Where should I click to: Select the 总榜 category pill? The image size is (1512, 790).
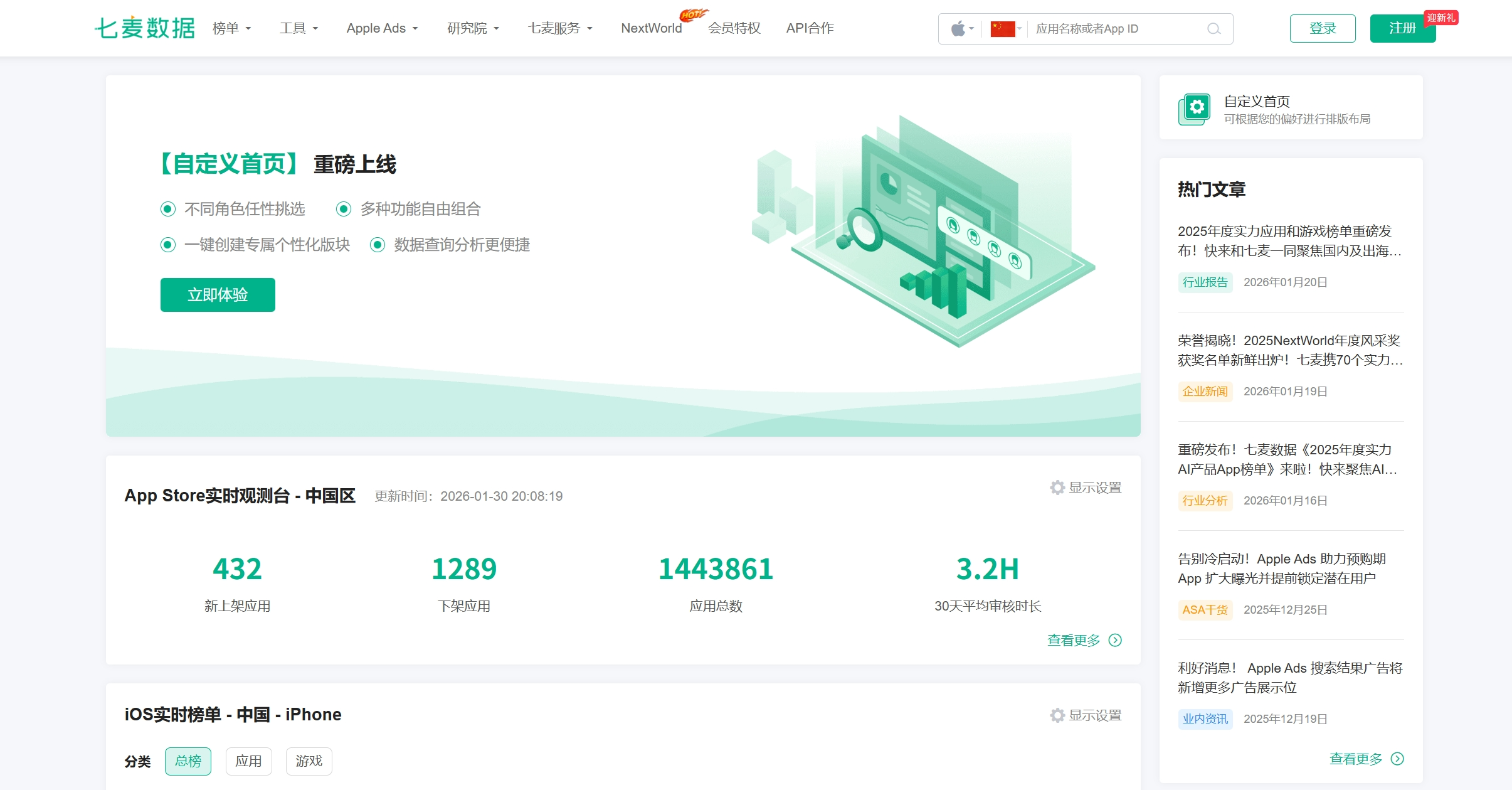tap(188, 761)
